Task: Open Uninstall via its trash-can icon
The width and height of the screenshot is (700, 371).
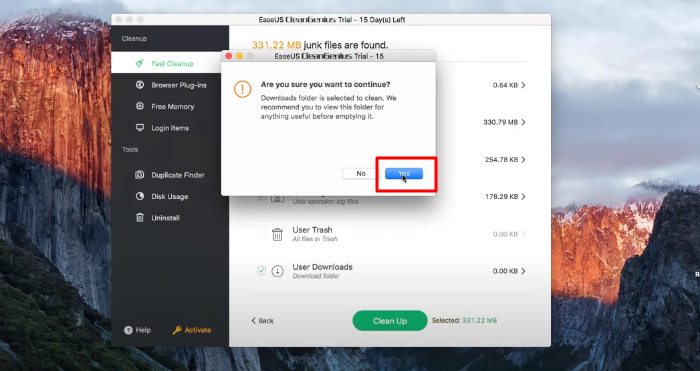Action: coord(140,217)
